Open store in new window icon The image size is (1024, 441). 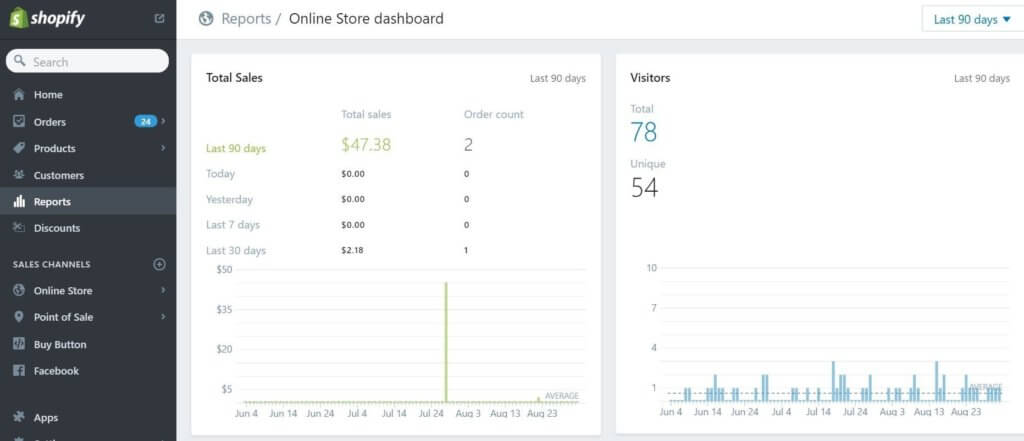pos(160,18)
